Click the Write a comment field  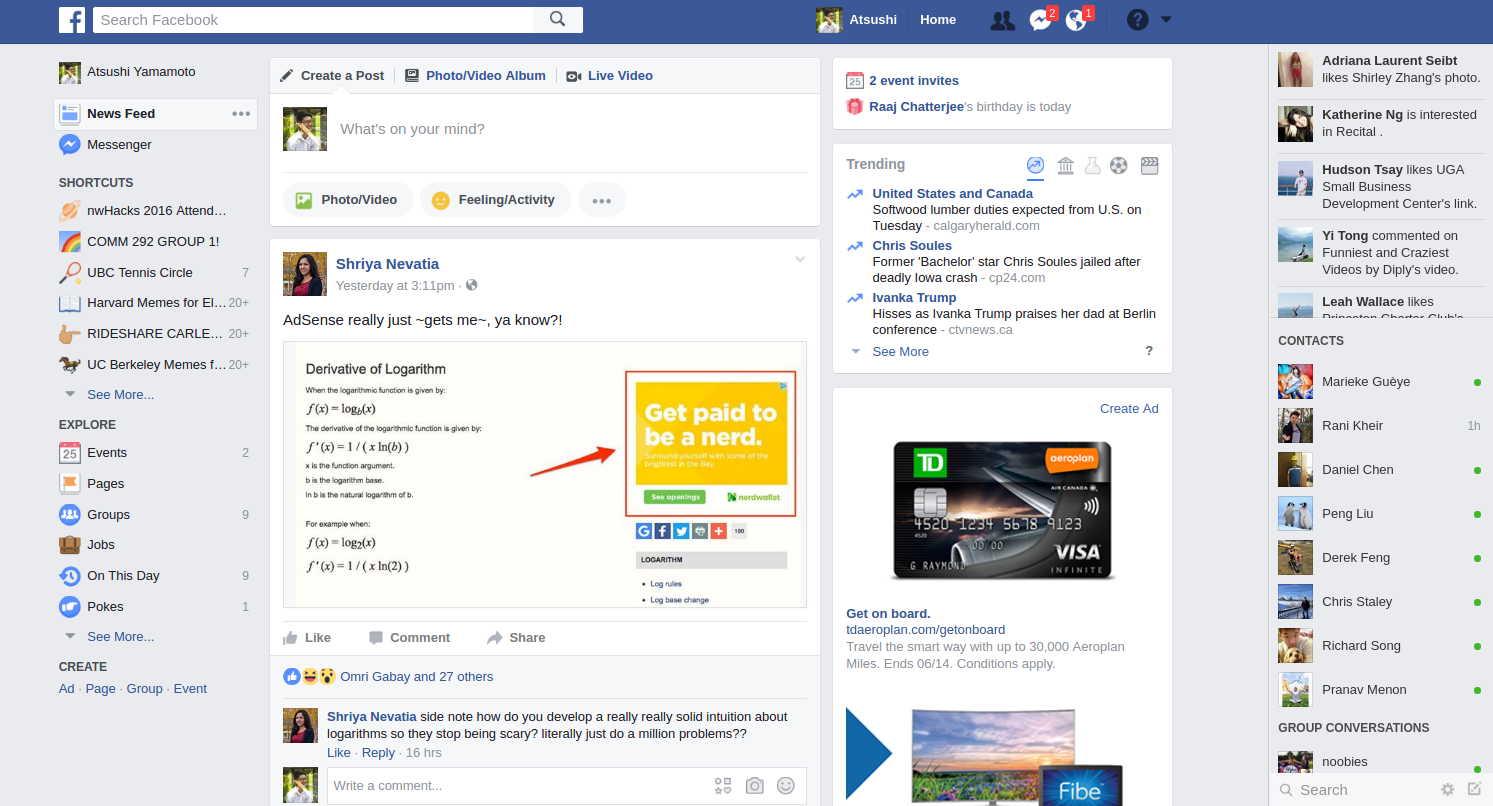coord(520,786)
